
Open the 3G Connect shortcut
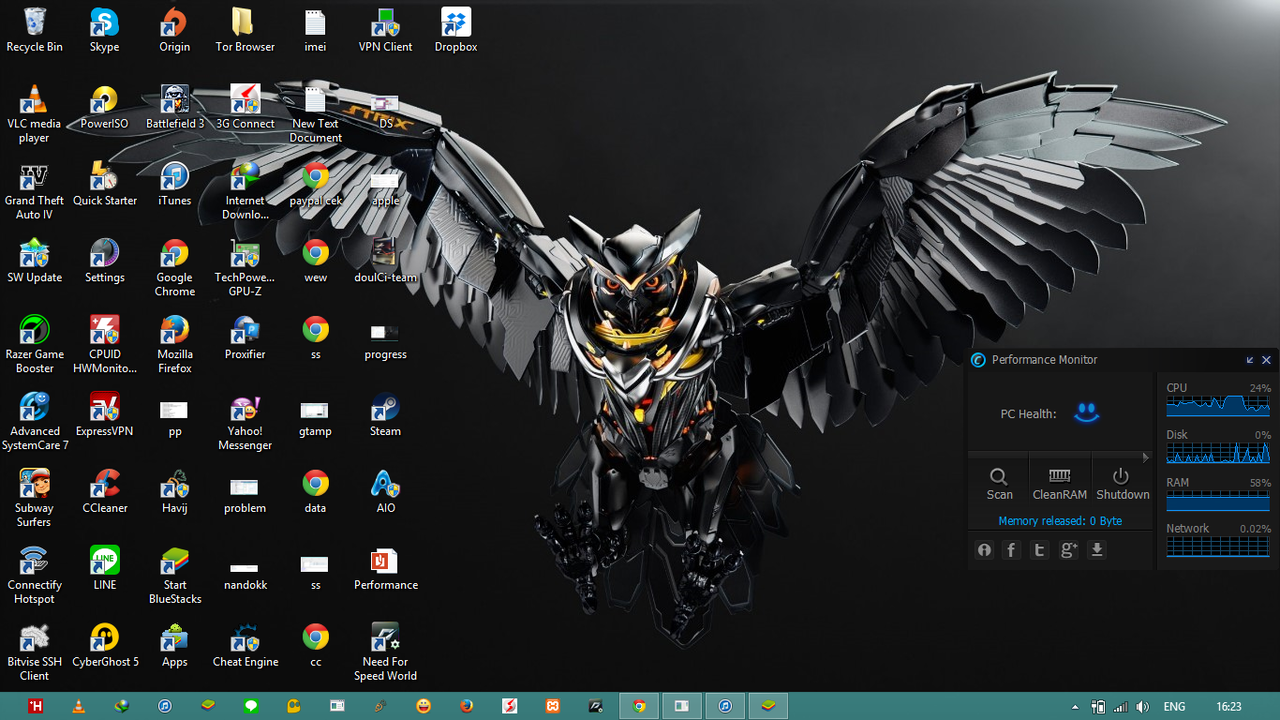pos(245,107)
